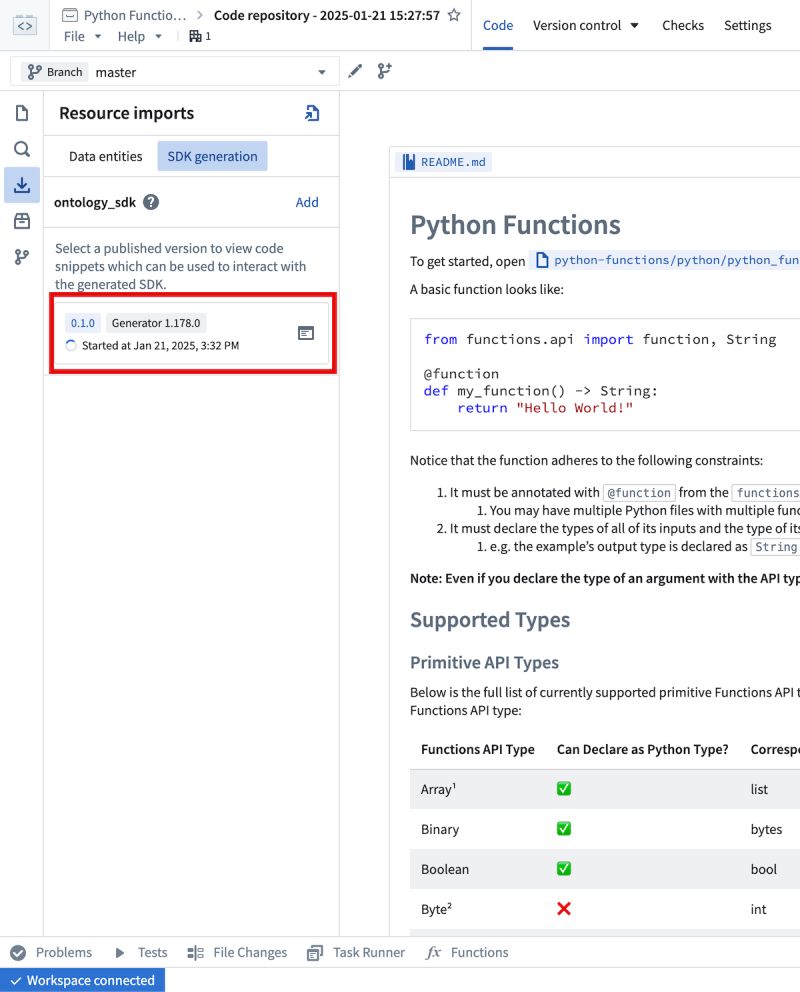
Task: Click the Workspace connected status indicator
Action: 82,981
